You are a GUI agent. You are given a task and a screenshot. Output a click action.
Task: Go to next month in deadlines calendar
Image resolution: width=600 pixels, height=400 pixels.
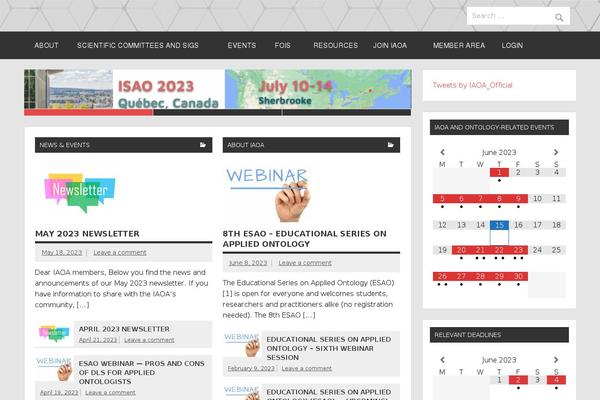pyautogui.click(x=556, y=360)
